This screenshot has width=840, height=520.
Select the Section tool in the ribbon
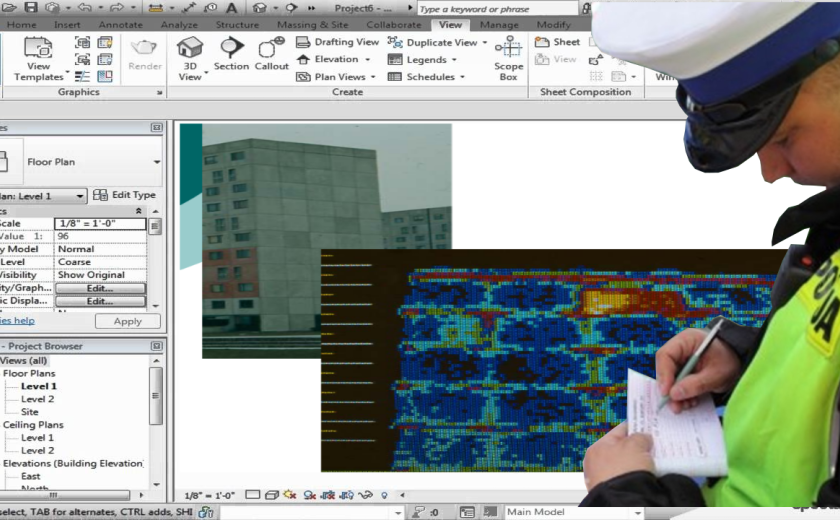click(231, 54)
